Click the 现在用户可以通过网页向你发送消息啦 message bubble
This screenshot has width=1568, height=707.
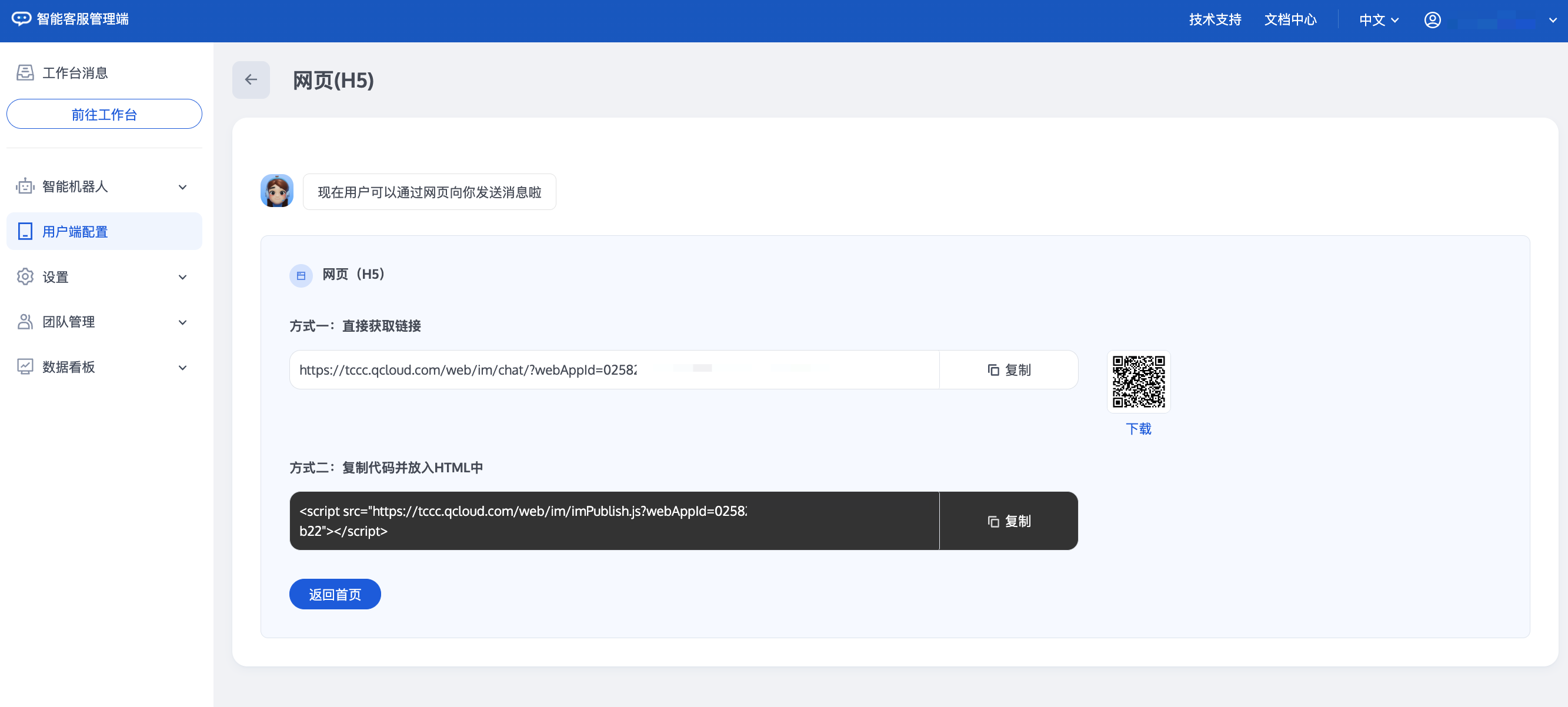(429, 192)
